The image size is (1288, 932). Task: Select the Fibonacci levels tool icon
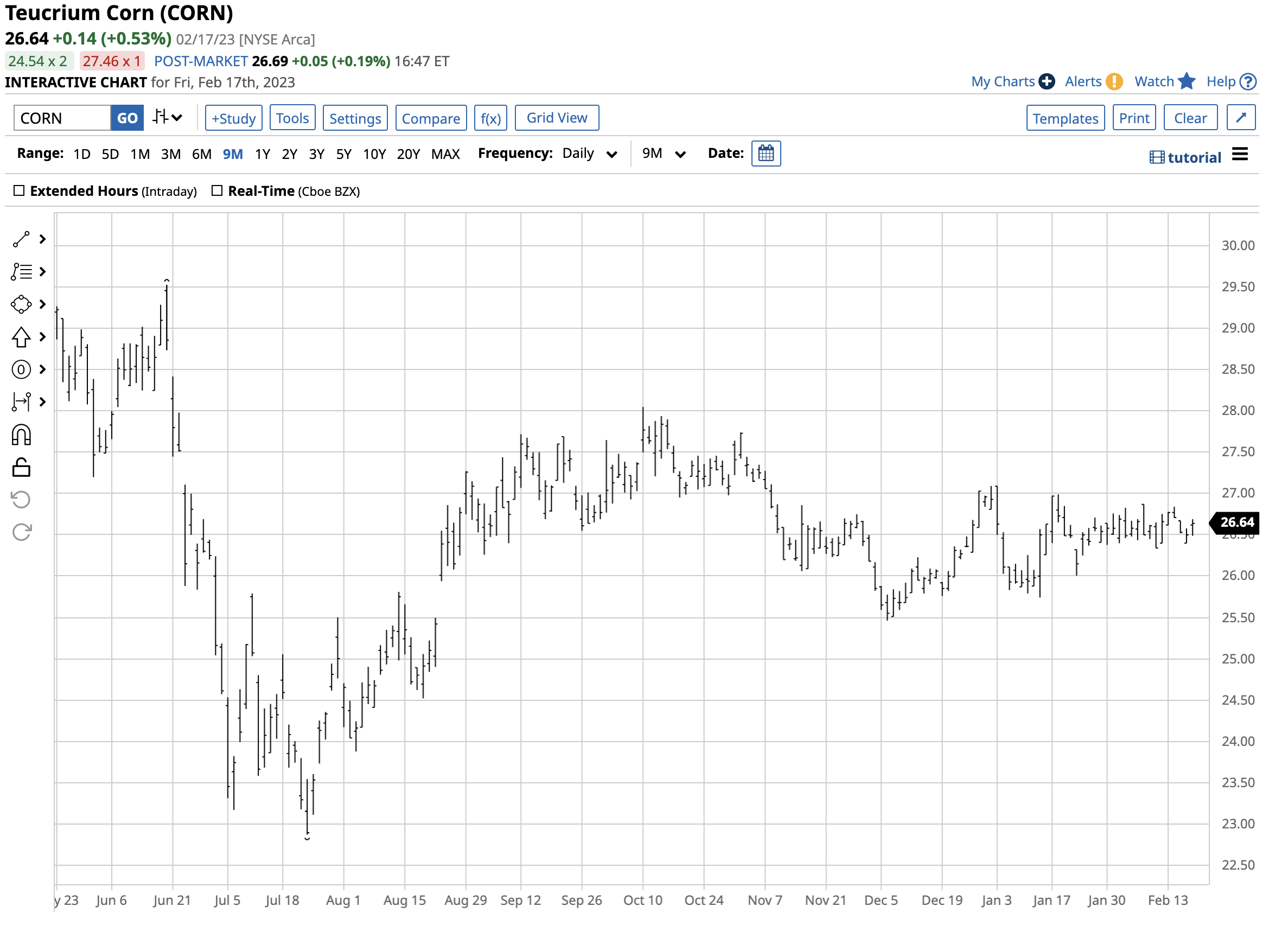(21, 272)
